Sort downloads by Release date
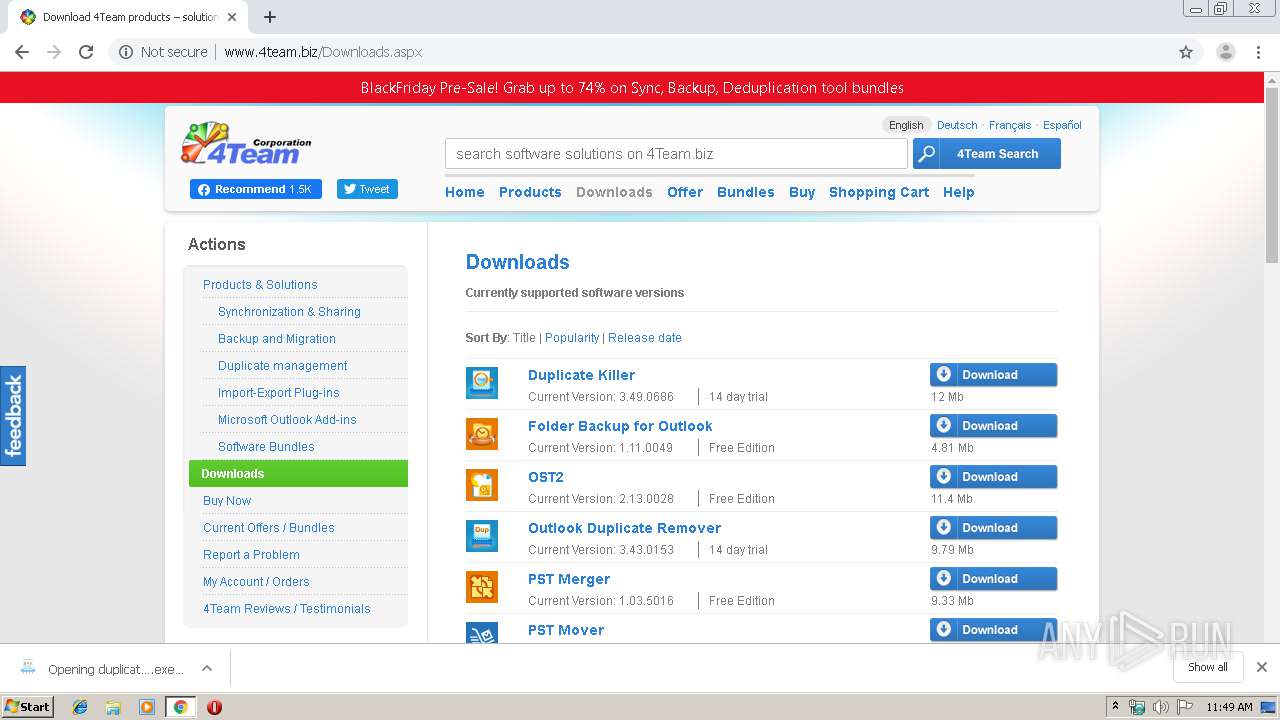1280x720 pixels. (645, 338)
